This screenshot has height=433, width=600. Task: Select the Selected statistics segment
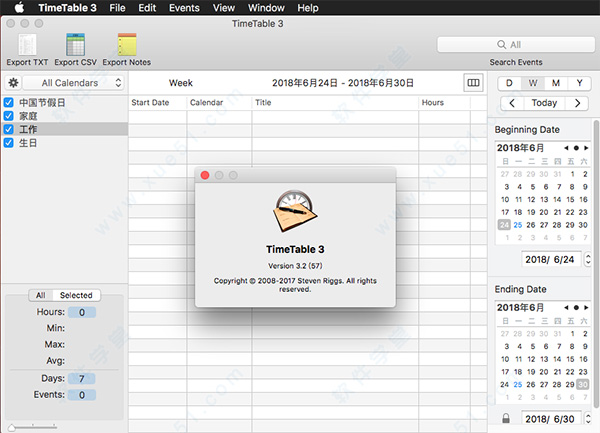[76, 295]
